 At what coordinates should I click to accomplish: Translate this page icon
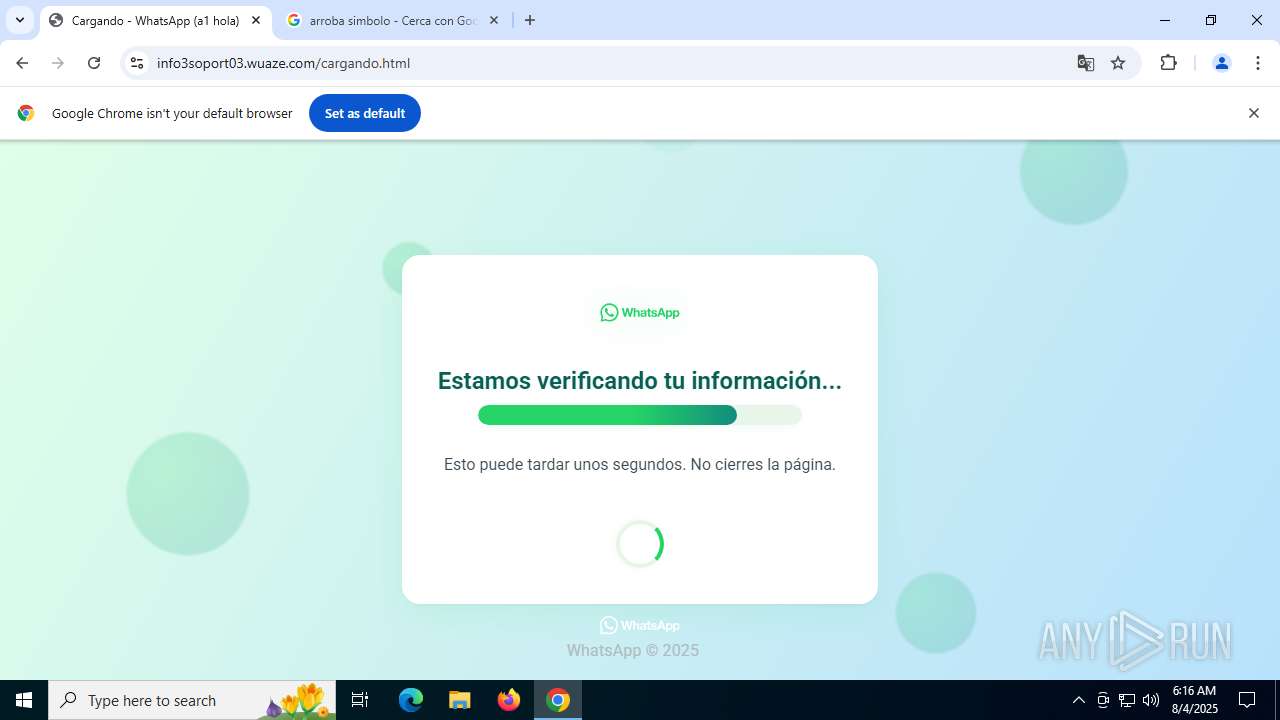click(x=1086, y=63)
